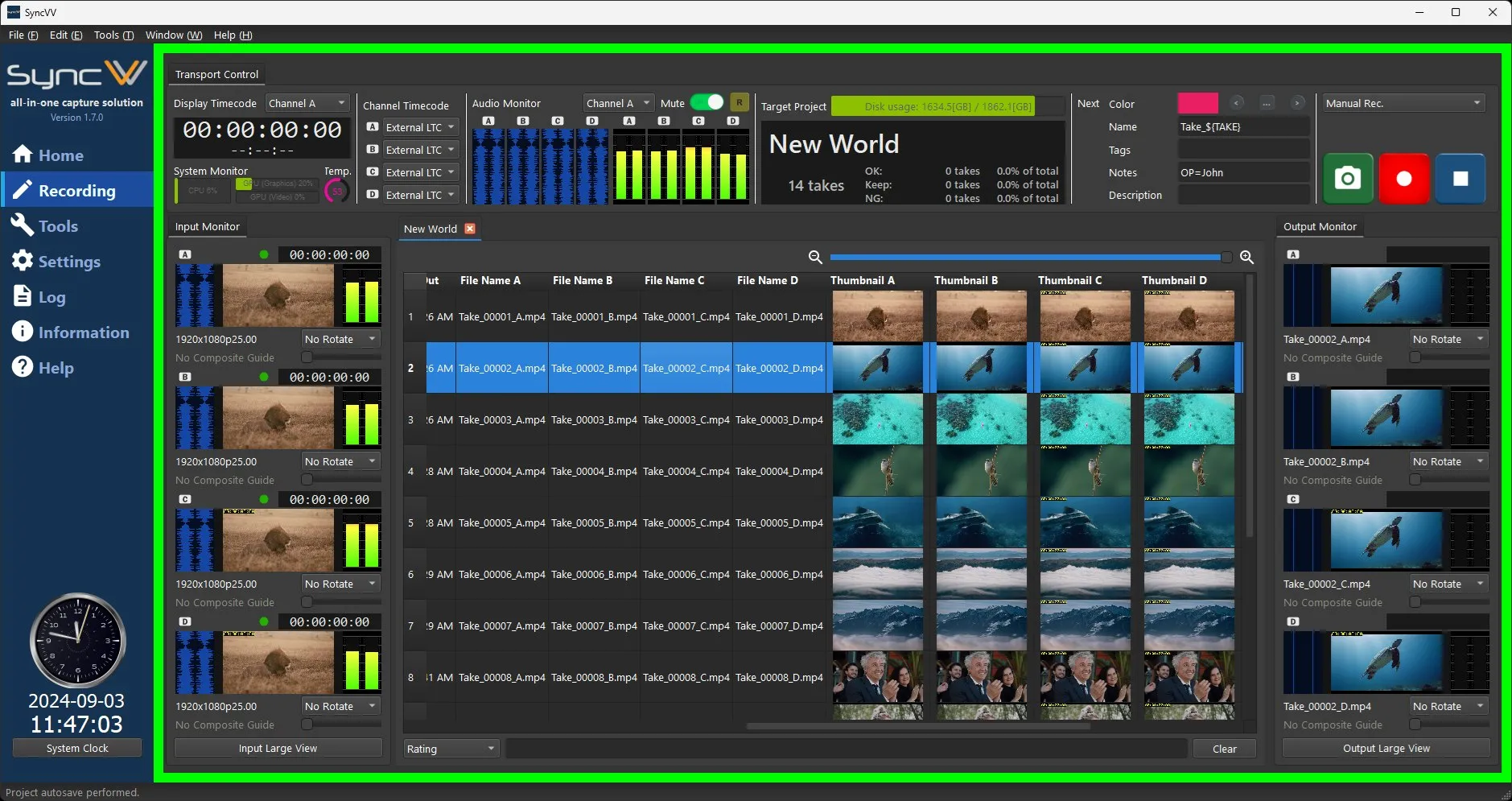Screen dimensions: 1512x801
Task: Enable Composite Guide checkbox for output Take_00002_B.mp4
Action: (1415, 480)
